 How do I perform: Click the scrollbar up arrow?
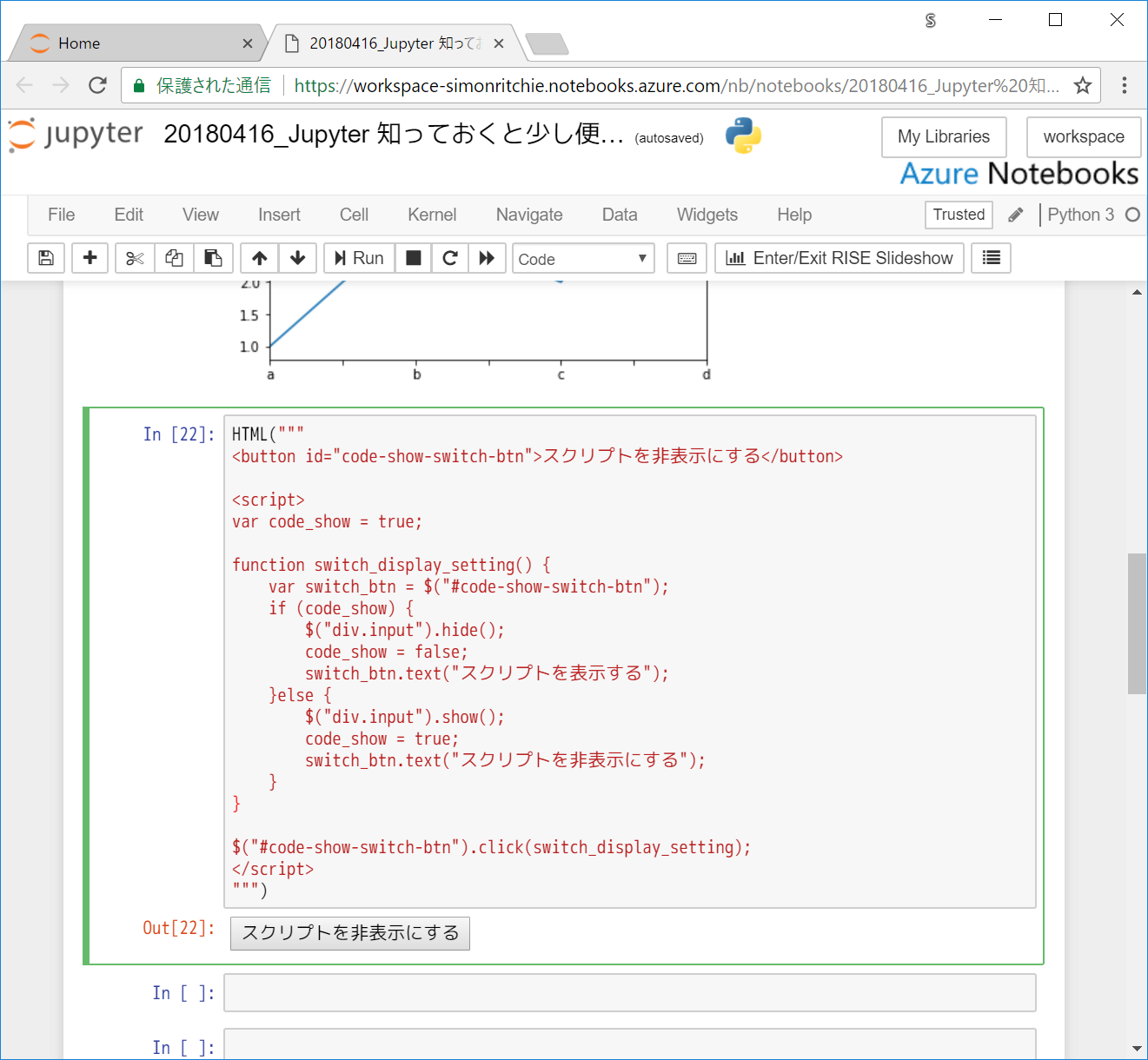click(1137, 293)
